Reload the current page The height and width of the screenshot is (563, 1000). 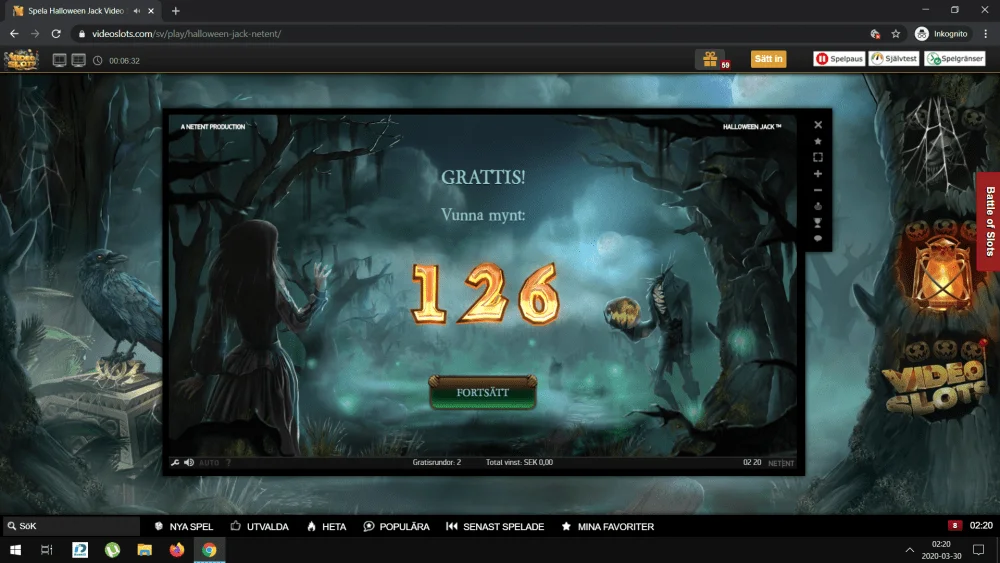click(x=56, y=34)
